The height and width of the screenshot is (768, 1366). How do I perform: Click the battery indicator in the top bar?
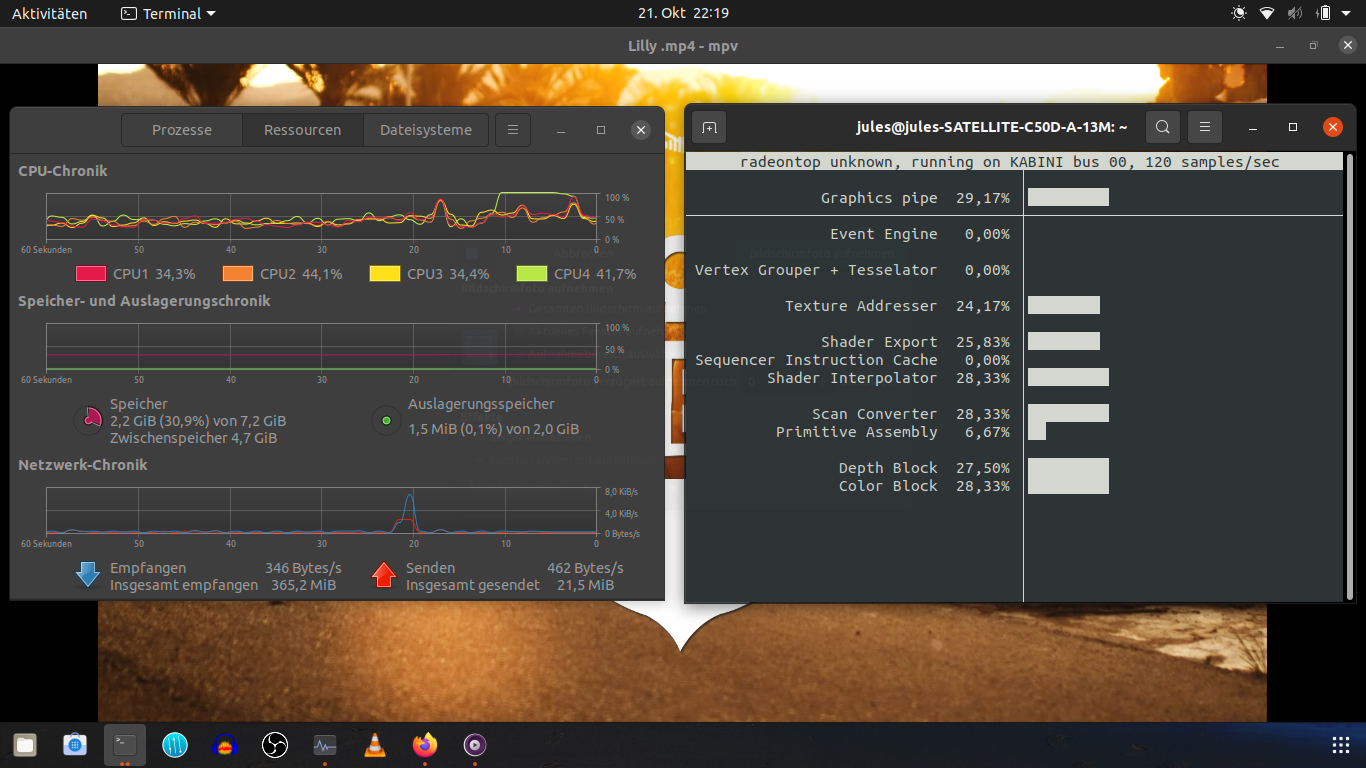pyautogui.click(x=1324, y=13)
